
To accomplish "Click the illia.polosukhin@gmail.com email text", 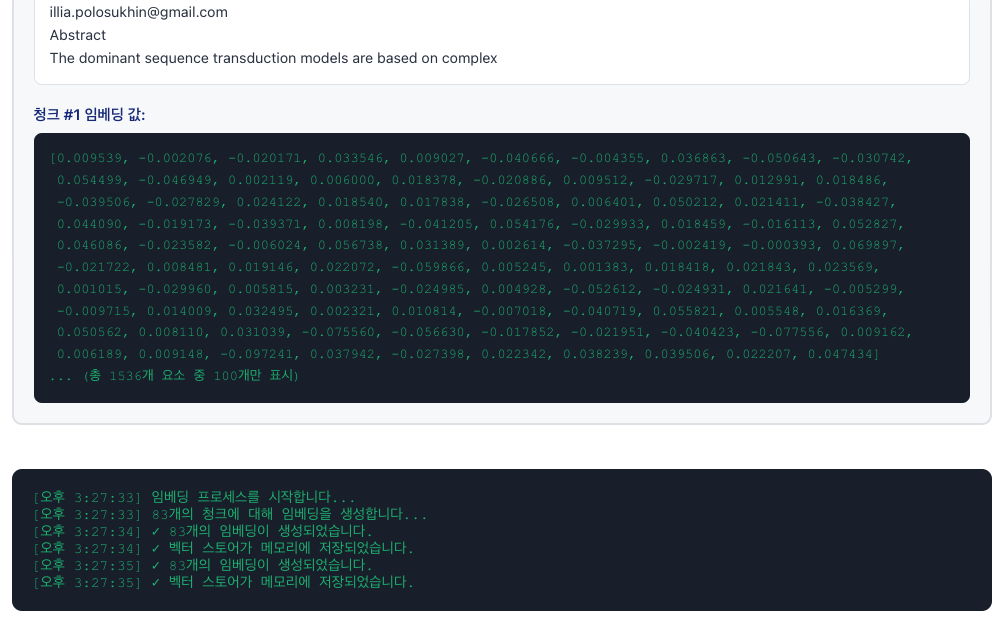I will point(139,12).
